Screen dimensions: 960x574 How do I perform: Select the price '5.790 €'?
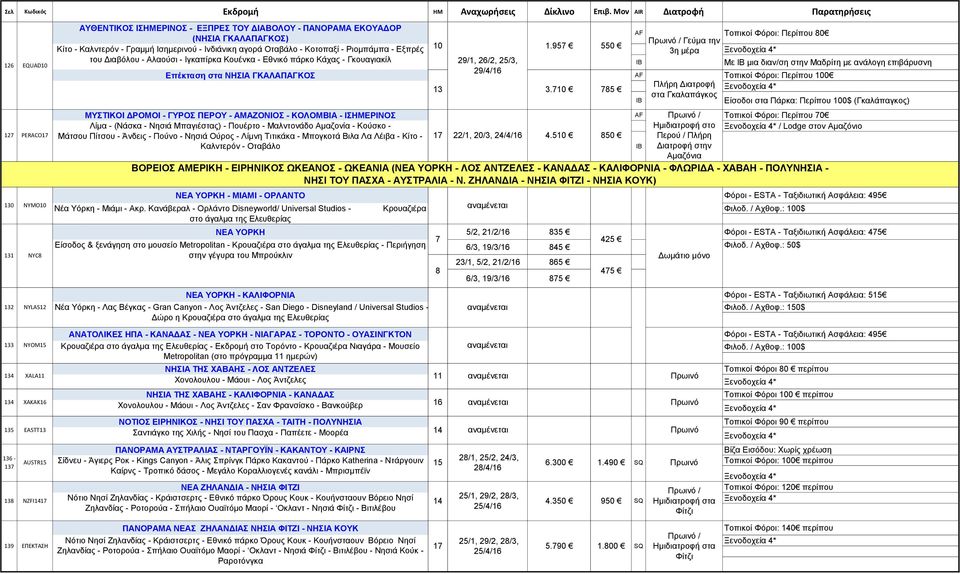tap(559, 546)
